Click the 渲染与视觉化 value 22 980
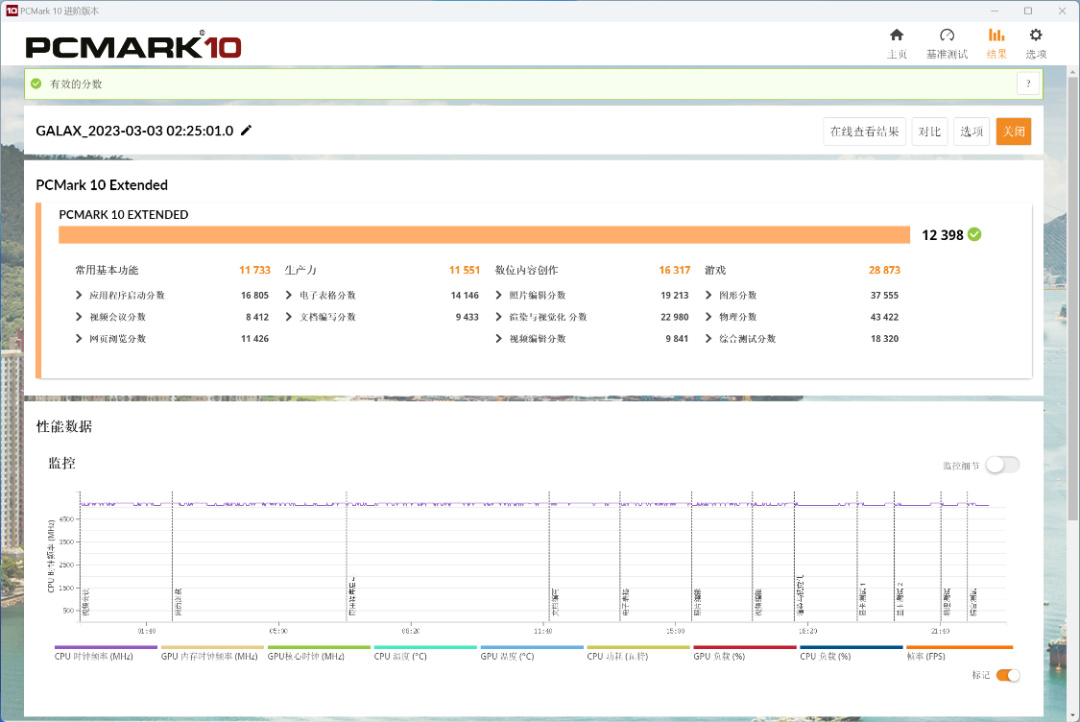 [674, 317]
